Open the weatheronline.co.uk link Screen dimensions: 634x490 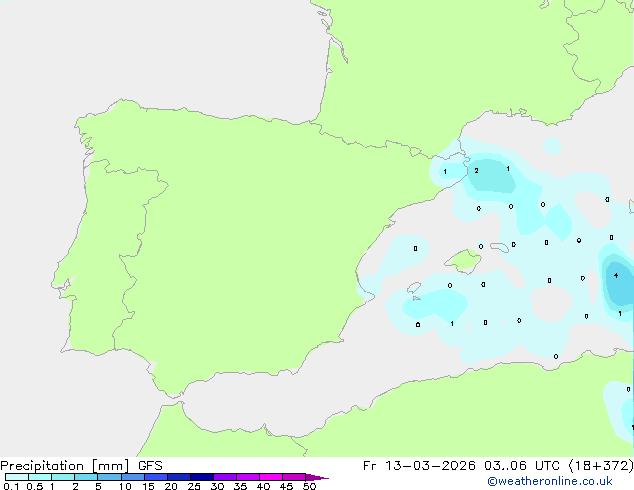pyautogui.click(x=550, y=481)
